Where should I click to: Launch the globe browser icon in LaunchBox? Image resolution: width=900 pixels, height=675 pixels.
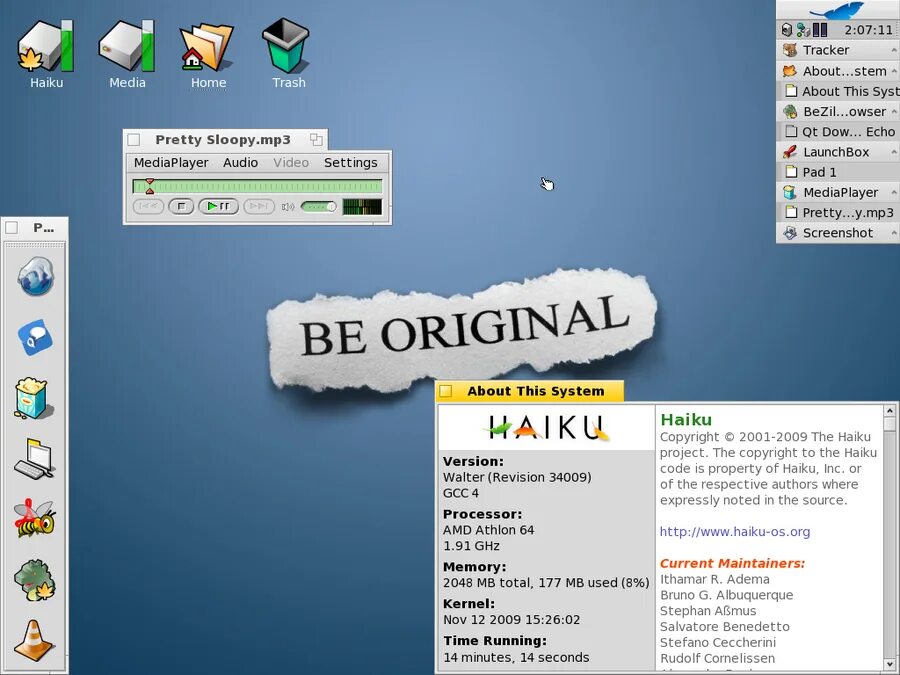[35, 276]
